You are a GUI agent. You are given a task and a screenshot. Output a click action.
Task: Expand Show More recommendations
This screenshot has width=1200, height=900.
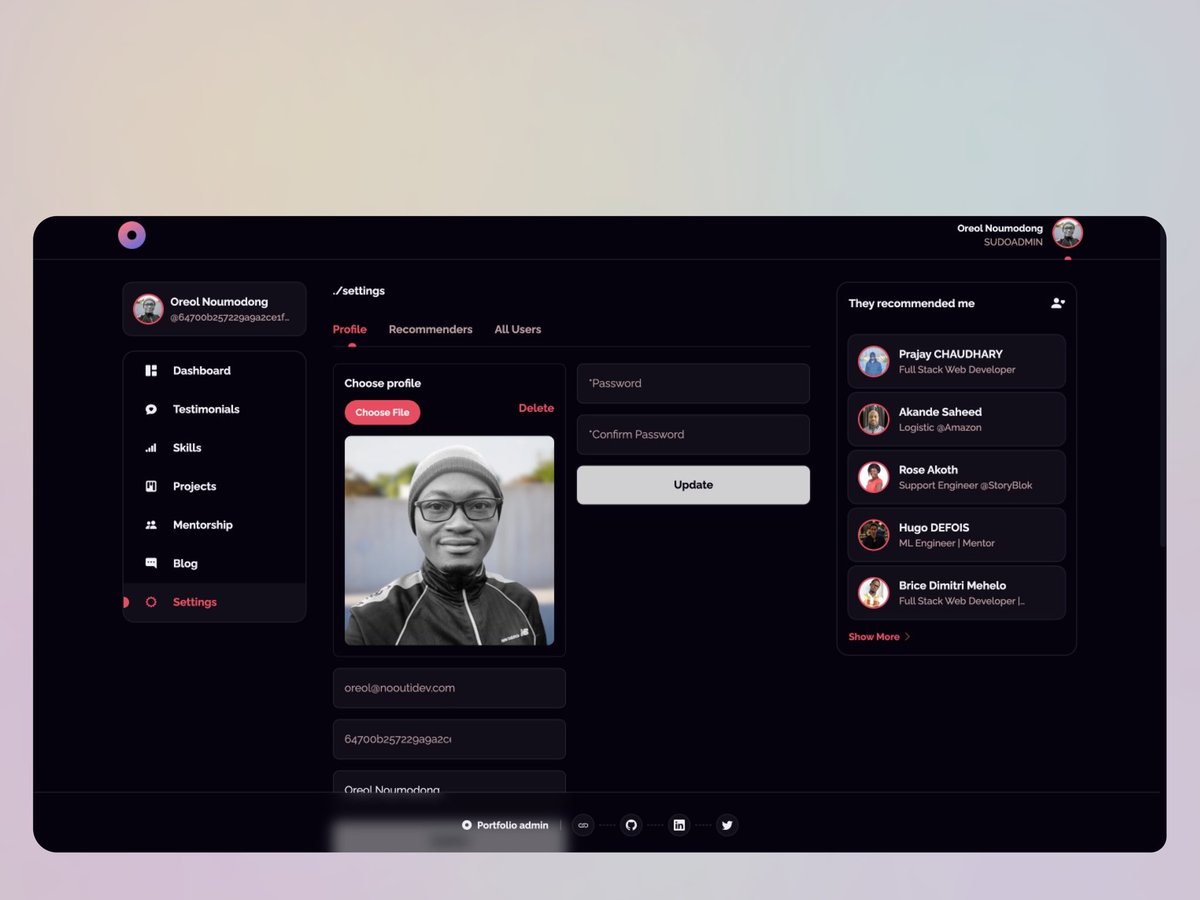[873, 636]
